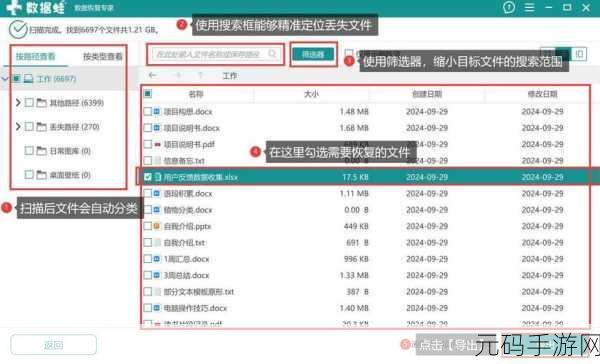Switch to the rightmost view mode icon
Viewport: 600px width, 364px height.
coord(579,54)
